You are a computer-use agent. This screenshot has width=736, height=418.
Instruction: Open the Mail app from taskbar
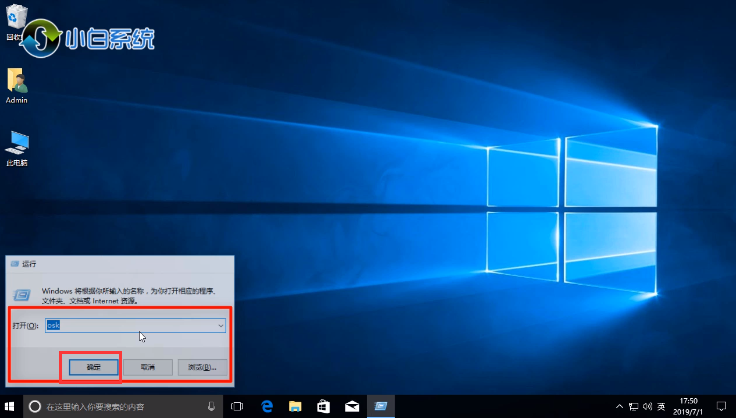(352, 407)
